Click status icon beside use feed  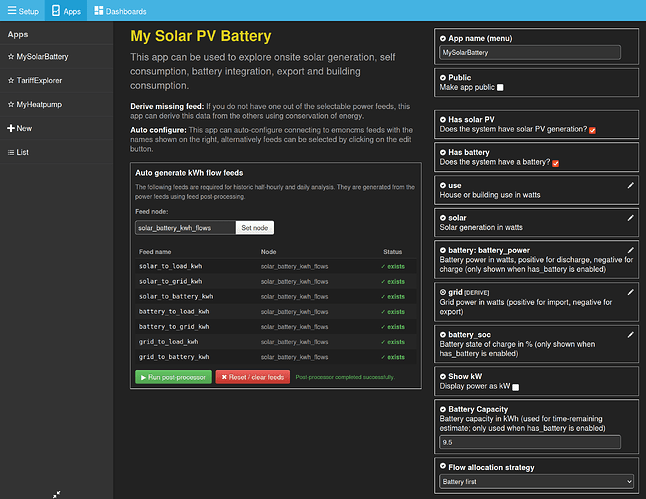click(443, 185)
